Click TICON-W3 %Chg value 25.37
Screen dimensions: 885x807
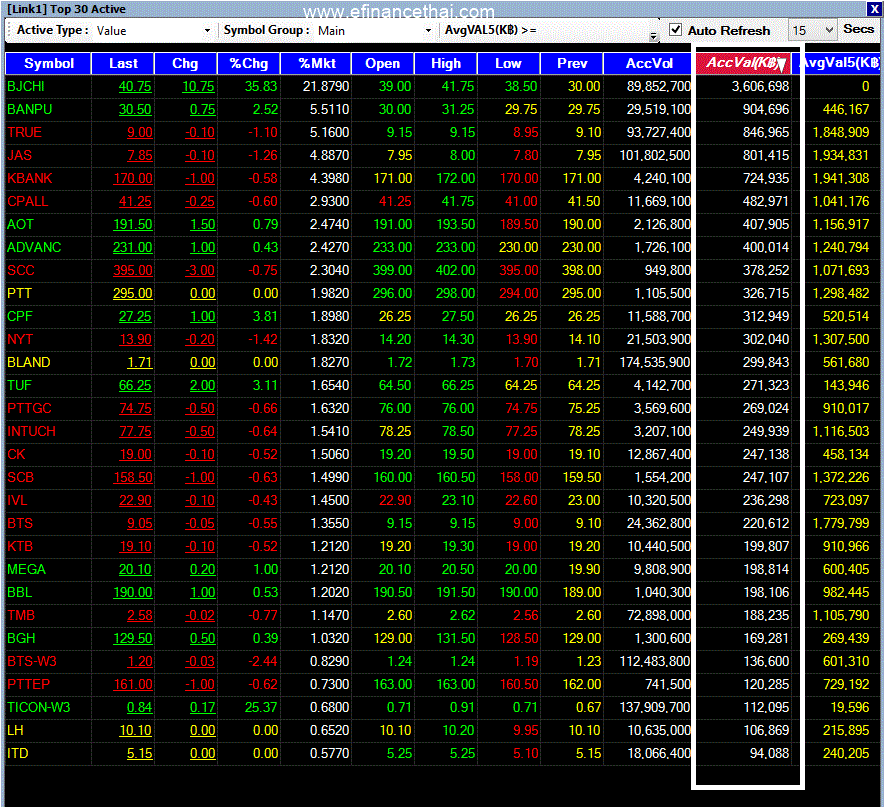point(261,708)
